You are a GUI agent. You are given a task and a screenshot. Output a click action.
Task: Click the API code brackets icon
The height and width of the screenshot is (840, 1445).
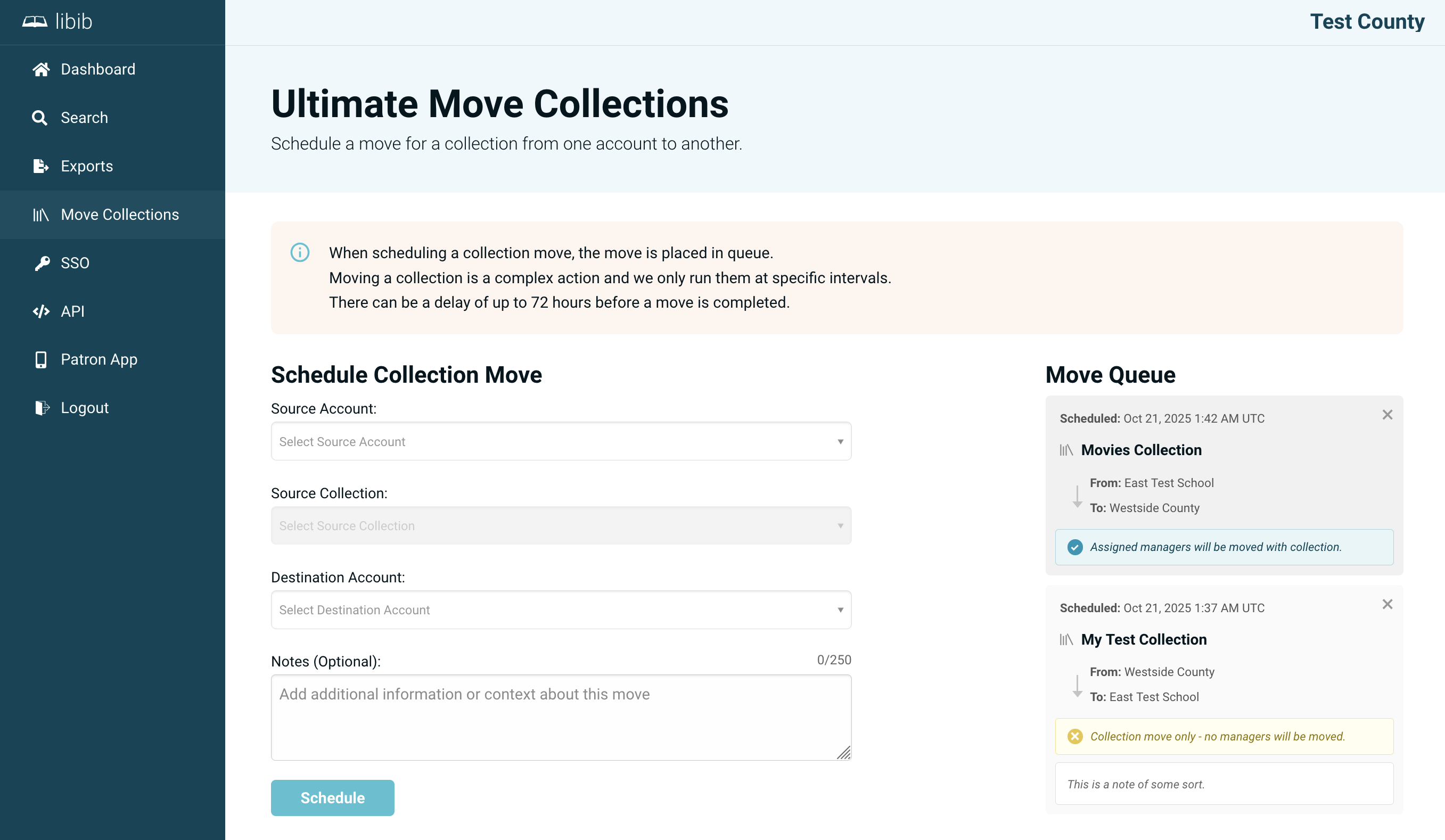click(40, 311)
